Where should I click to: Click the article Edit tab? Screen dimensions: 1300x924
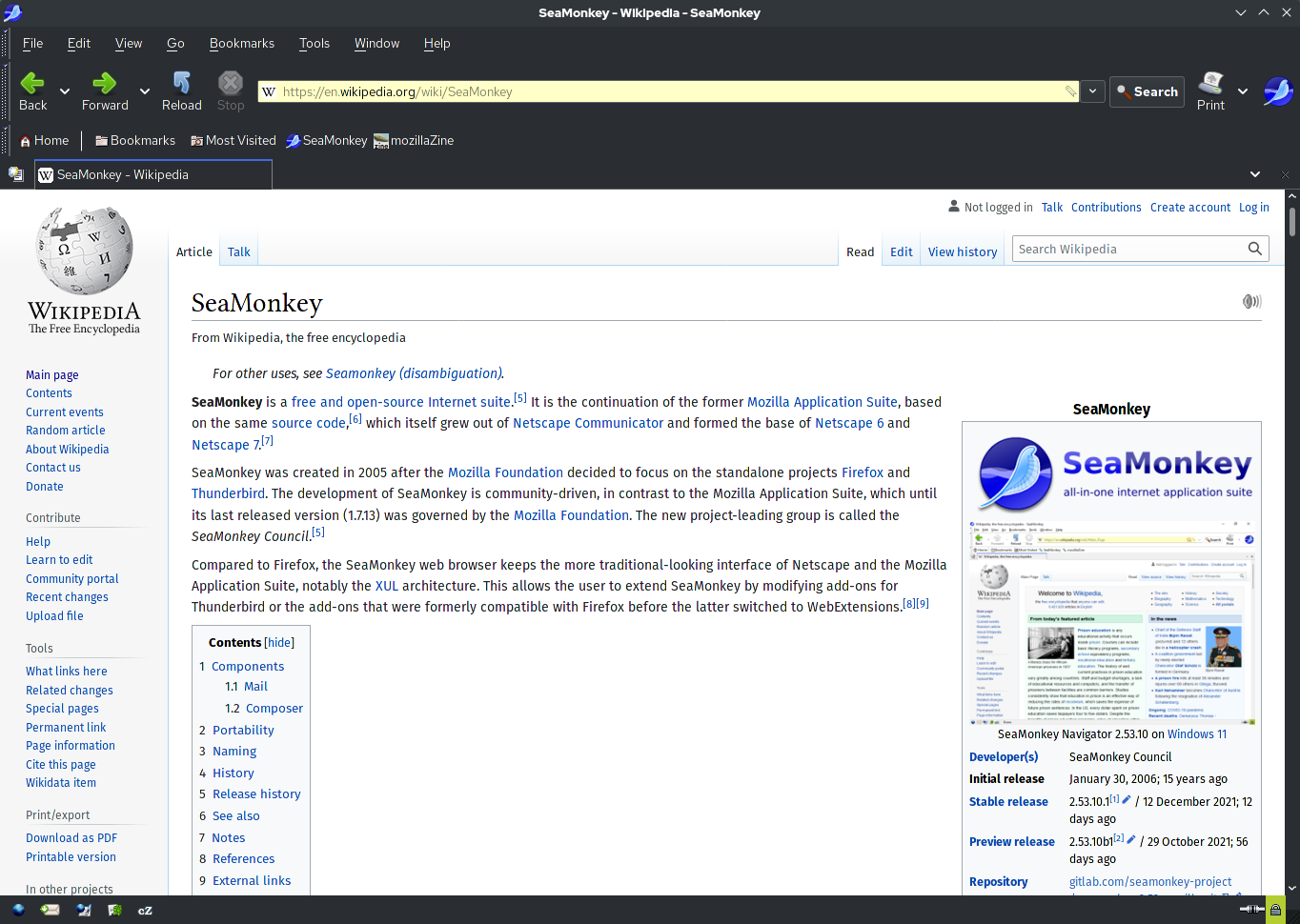(902, 251)
